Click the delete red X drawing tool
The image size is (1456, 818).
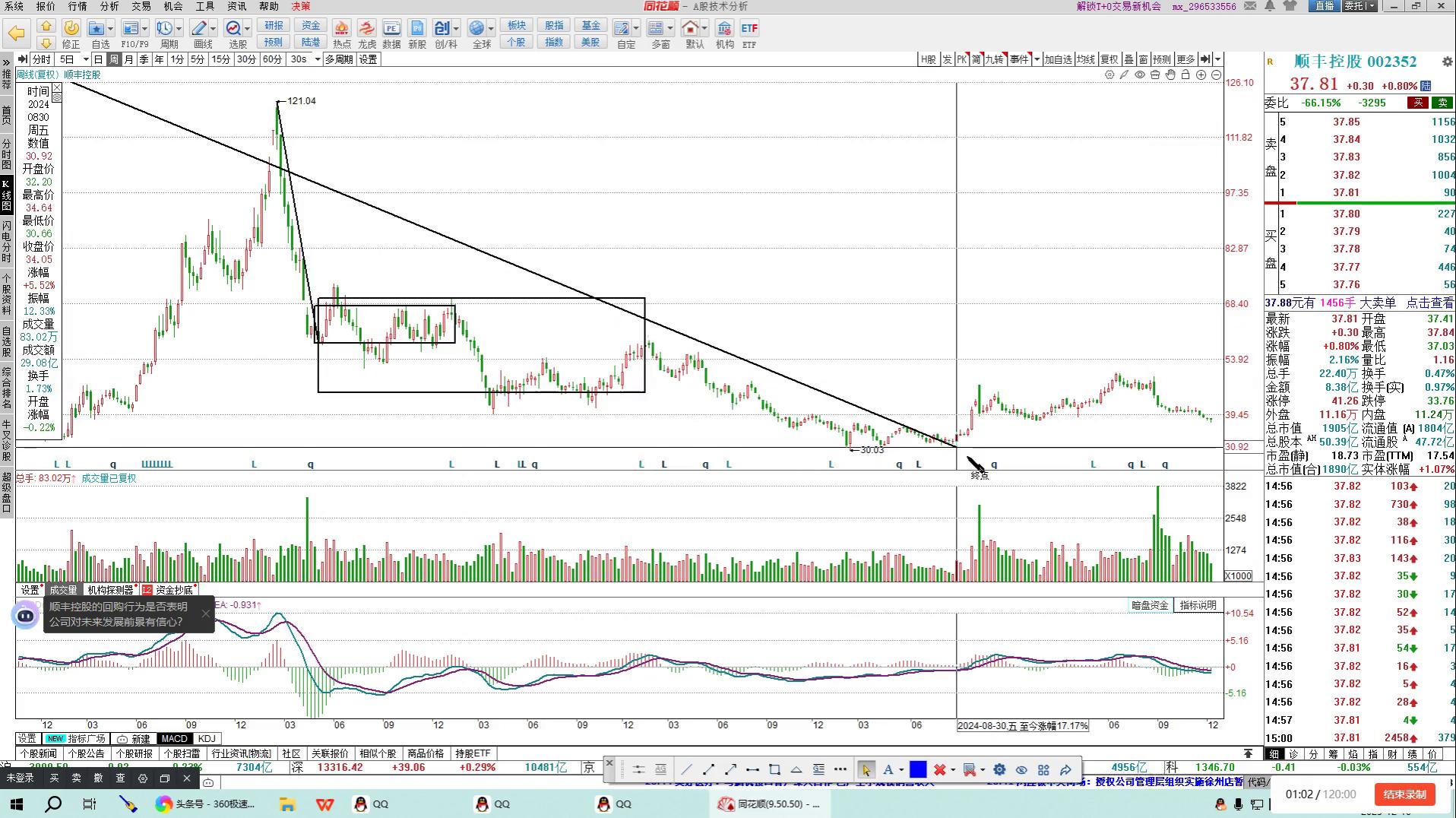point(939,769)
